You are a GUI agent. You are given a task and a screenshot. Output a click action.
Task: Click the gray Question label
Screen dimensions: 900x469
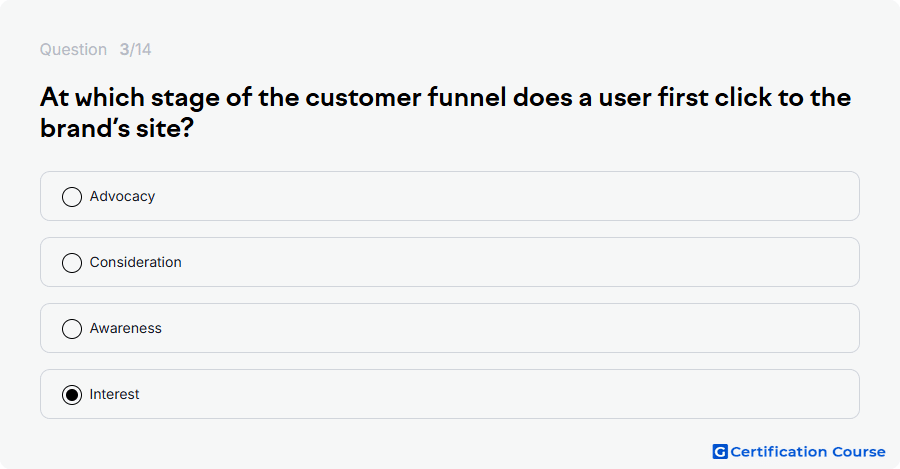pyautogui.click(x=73, y=50)
